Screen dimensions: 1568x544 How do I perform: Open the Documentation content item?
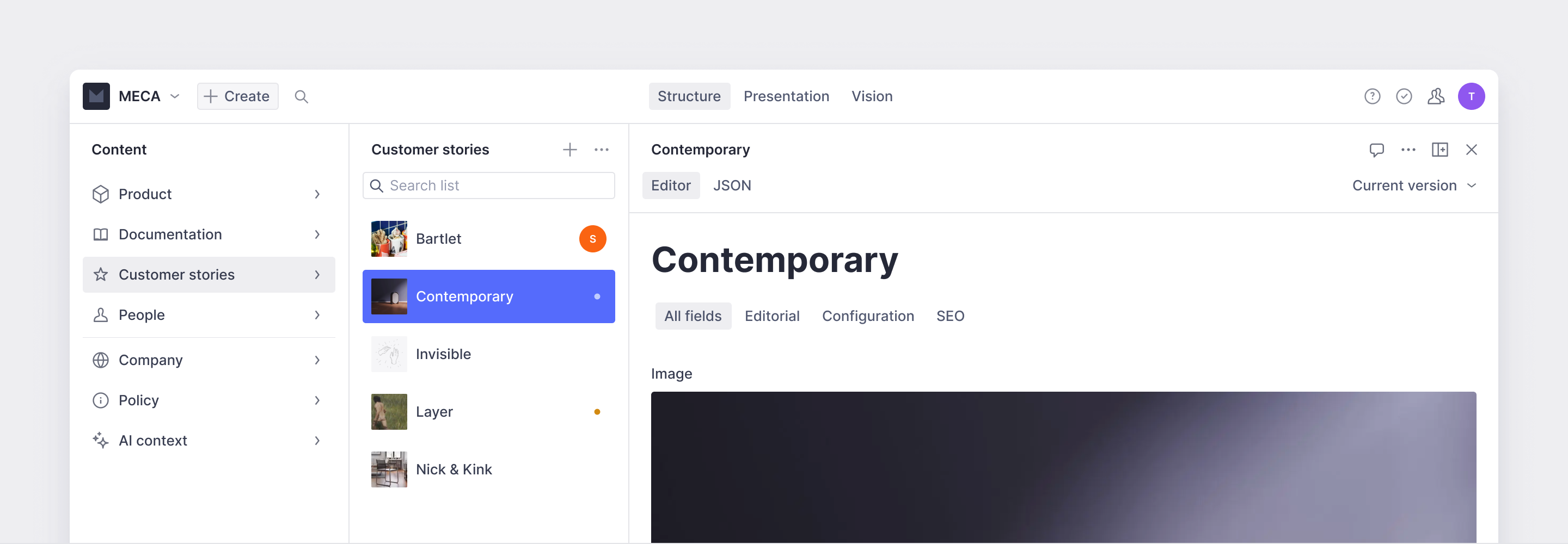point(209,234)
